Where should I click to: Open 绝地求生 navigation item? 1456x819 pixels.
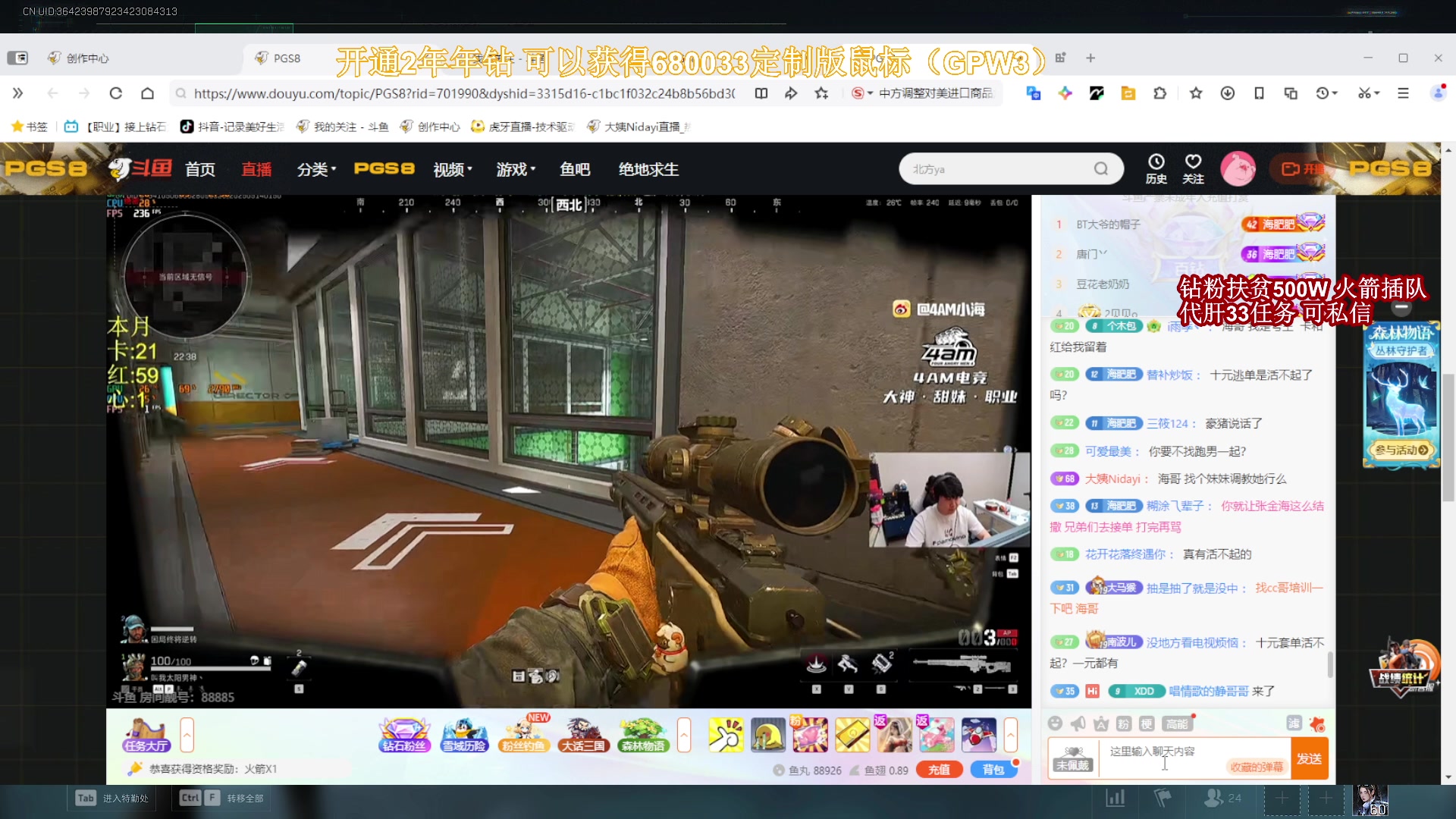648,169
